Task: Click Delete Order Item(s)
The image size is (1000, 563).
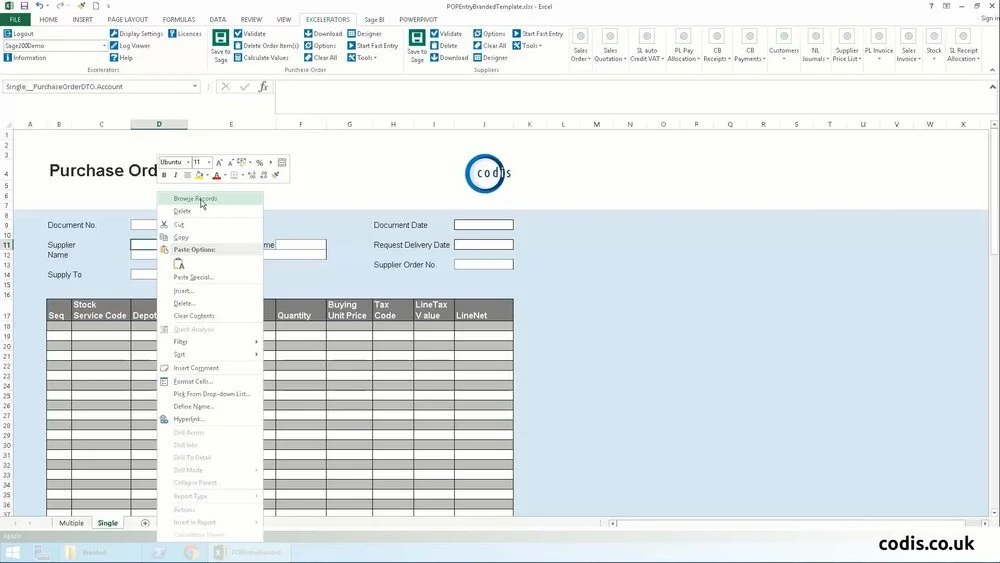Action: (x=266, y=46)
